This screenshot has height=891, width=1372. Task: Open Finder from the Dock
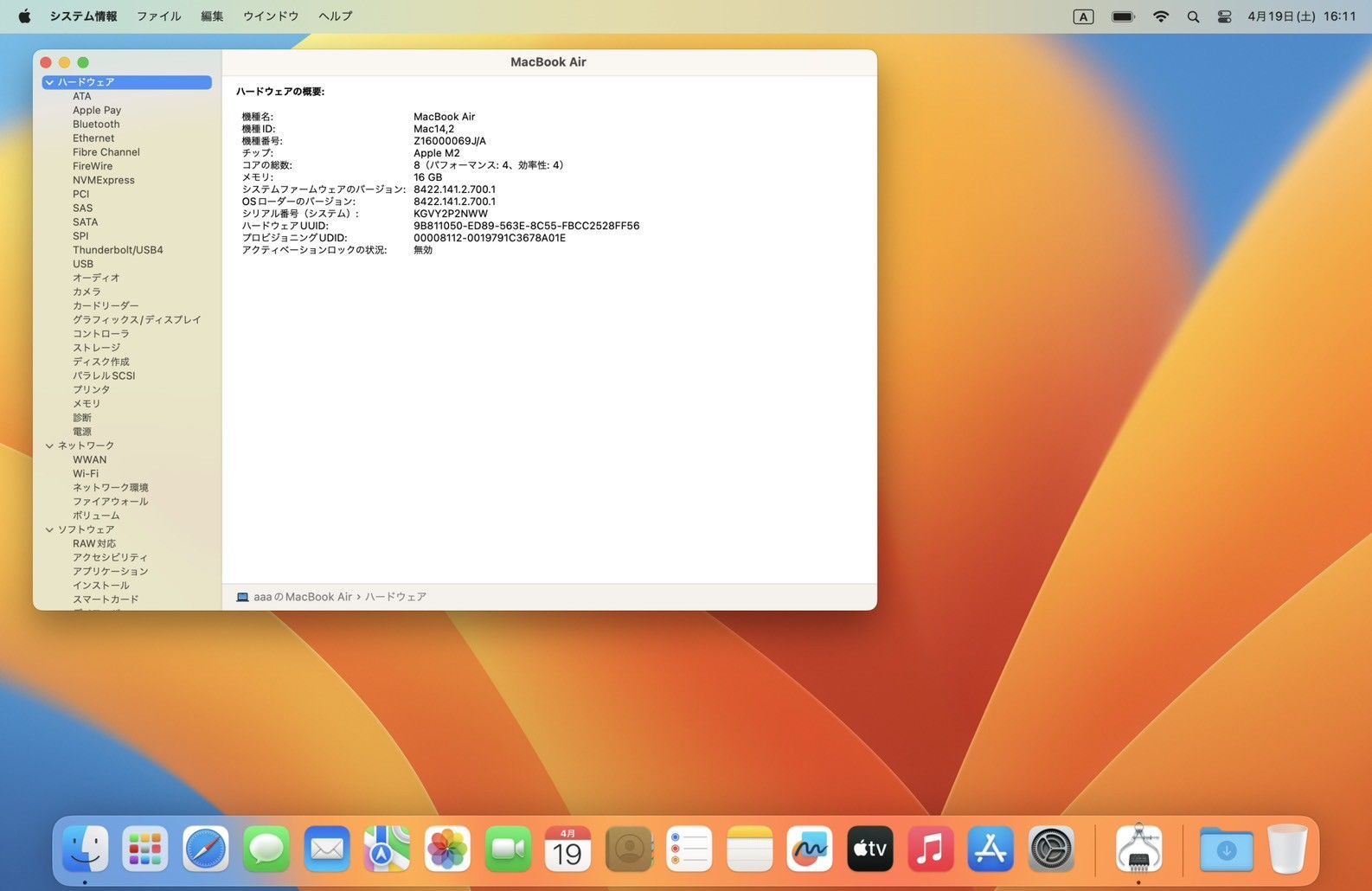pyautogui.click(x=85, y=849)
